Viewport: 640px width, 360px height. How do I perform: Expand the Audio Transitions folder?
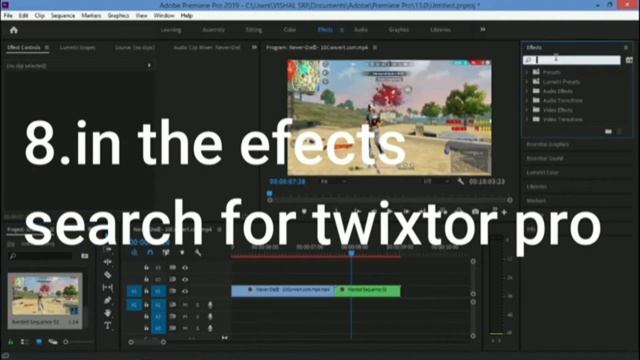pyautogui.click(x=527, y=100)
